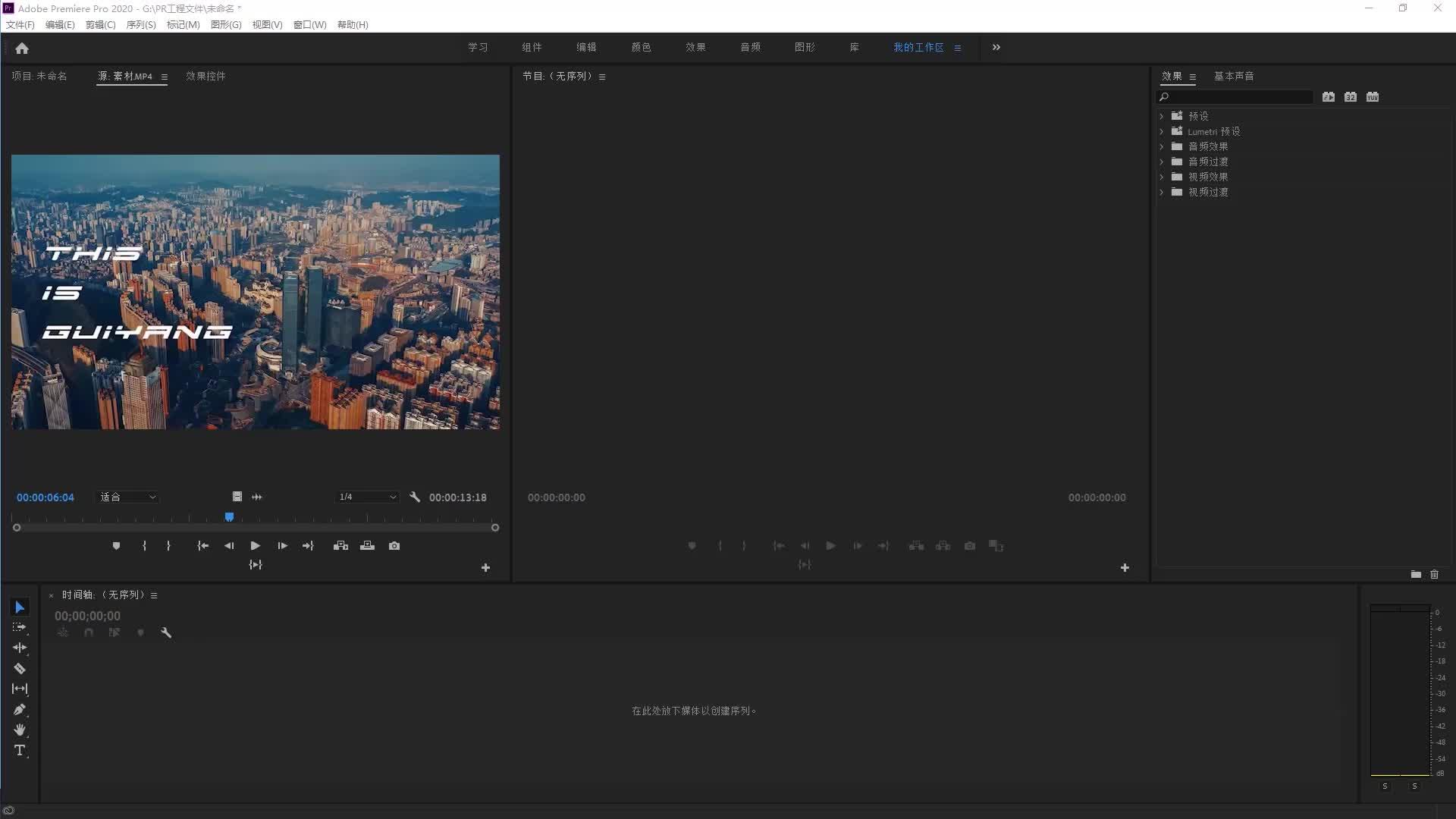This screenshot has height=819, width=1456.
Task: Expand the 音频过渡 folder
Action: pos(1161,162)
